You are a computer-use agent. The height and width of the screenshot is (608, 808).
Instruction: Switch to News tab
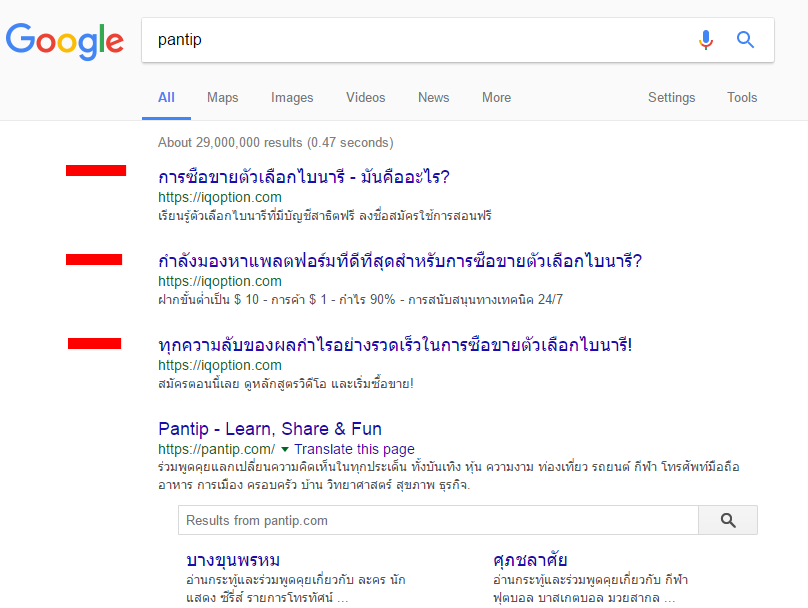(433, 97)
